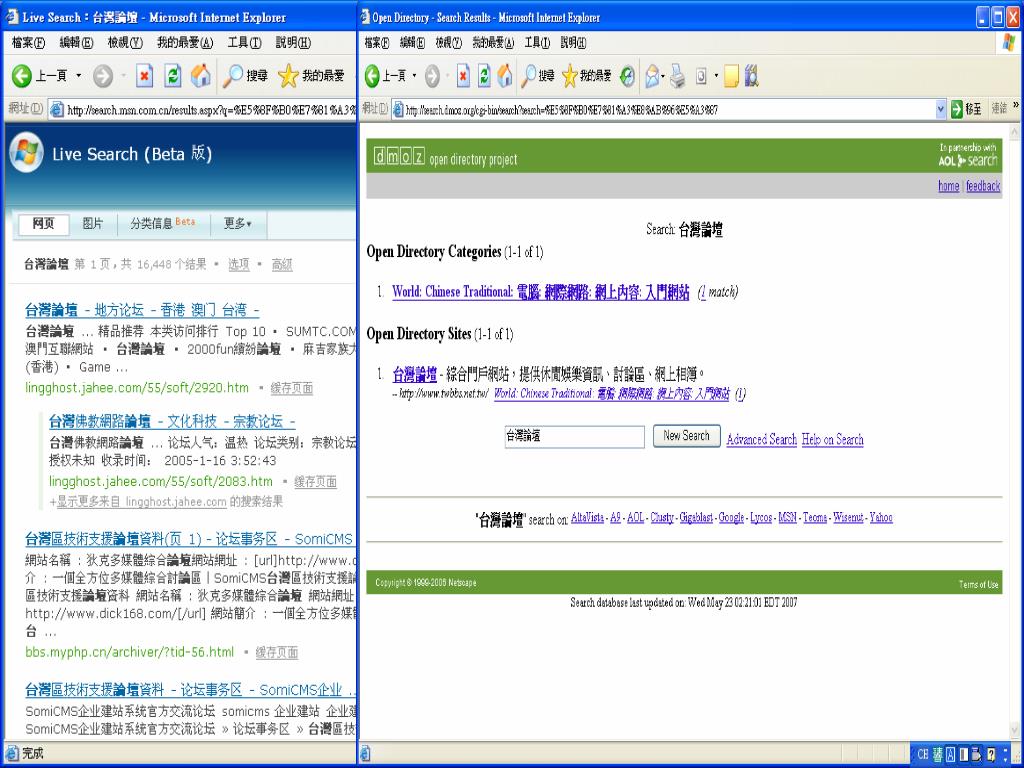The width and height of the screenshot is (1024, 768).
Task: Click the AOL search partnership logo
Action: (x=967, y=156)
